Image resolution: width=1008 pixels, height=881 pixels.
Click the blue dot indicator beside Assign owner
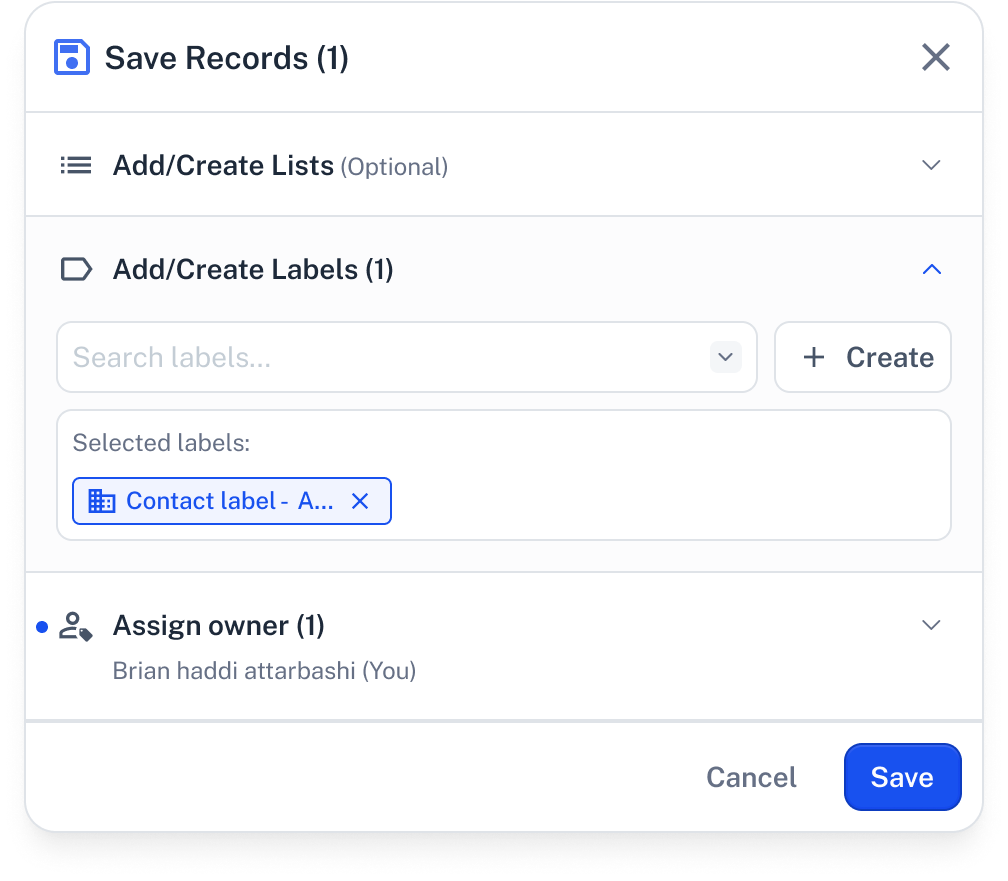42,627
